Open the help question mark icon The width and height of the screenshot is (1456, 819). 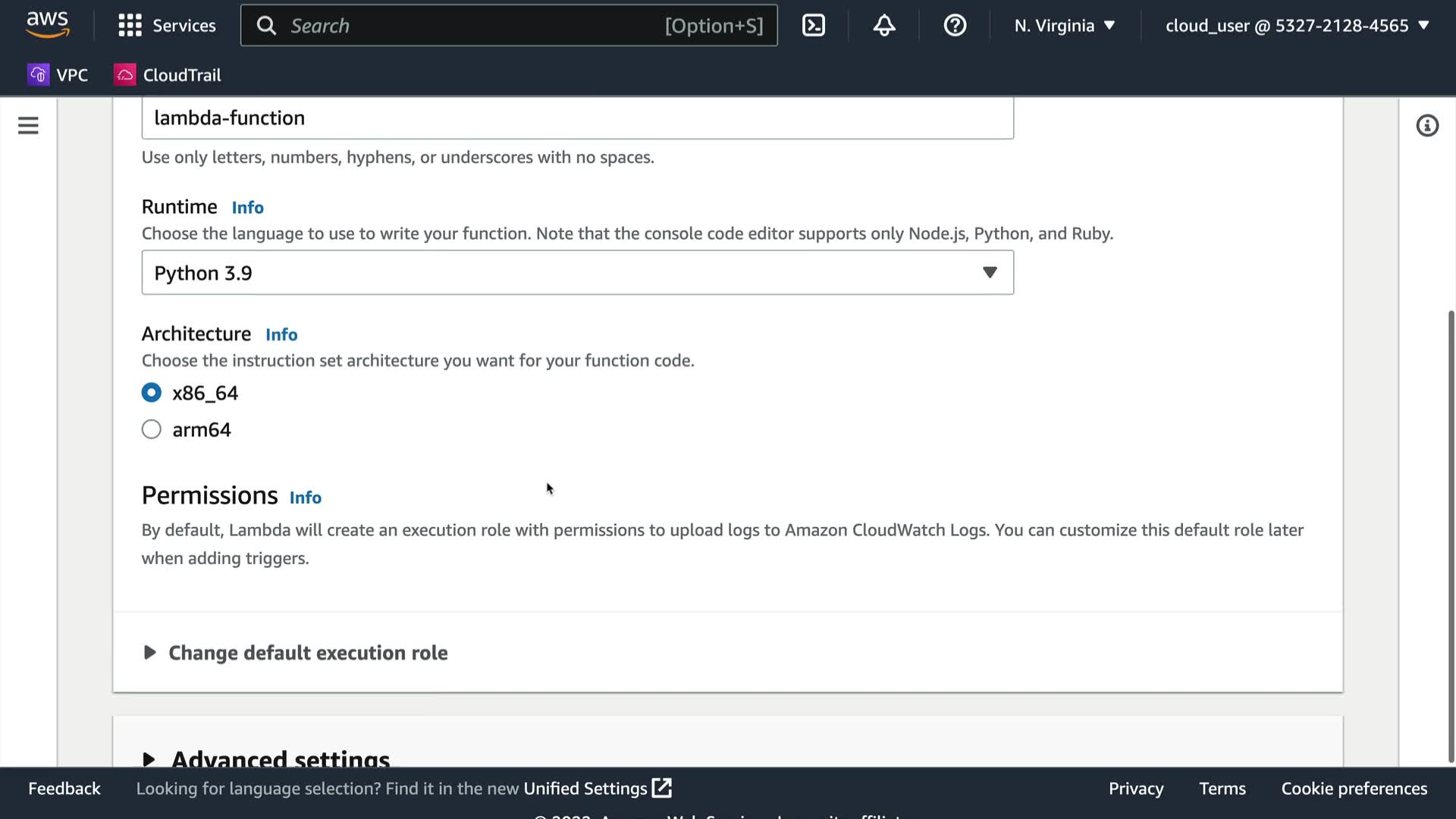pos(954,26)
